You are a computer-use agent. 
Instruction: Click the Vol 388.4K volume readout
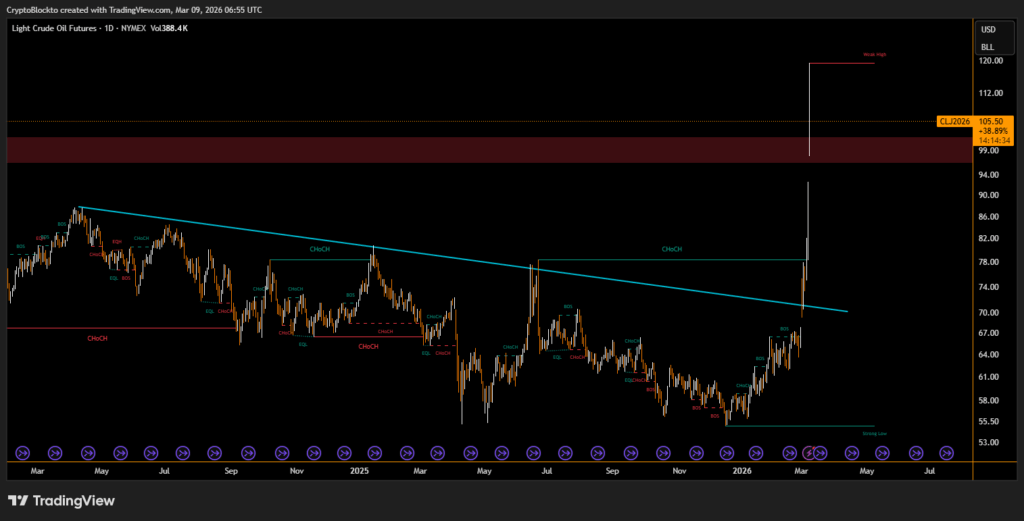168,28
